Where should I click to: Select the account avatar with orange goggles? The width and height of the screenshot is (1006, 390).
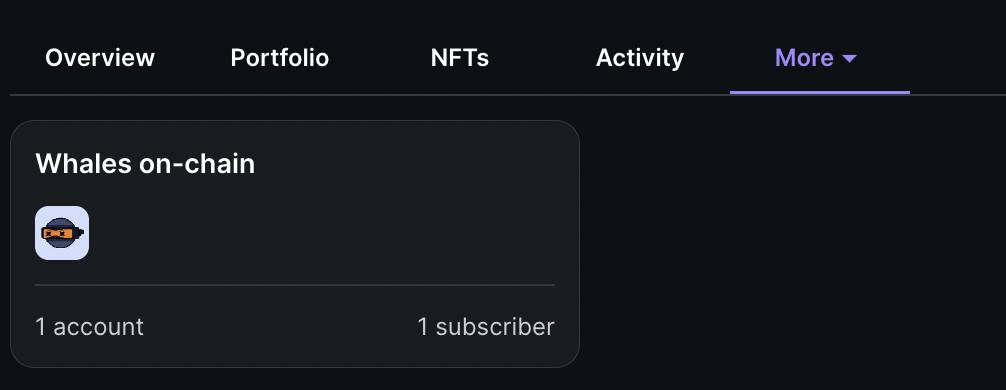pyautogui.click(x=62, y=233)
